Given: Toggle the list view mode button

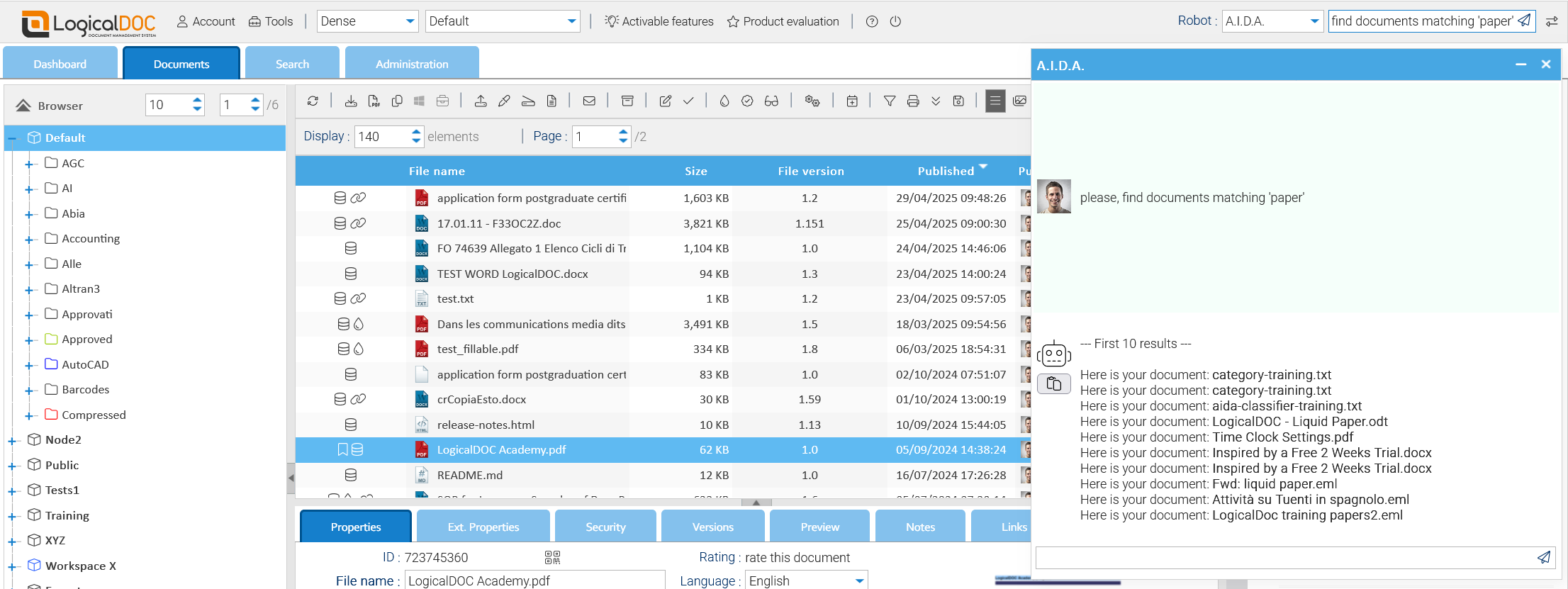Looking at the screenshot, I should pos(995,101).
